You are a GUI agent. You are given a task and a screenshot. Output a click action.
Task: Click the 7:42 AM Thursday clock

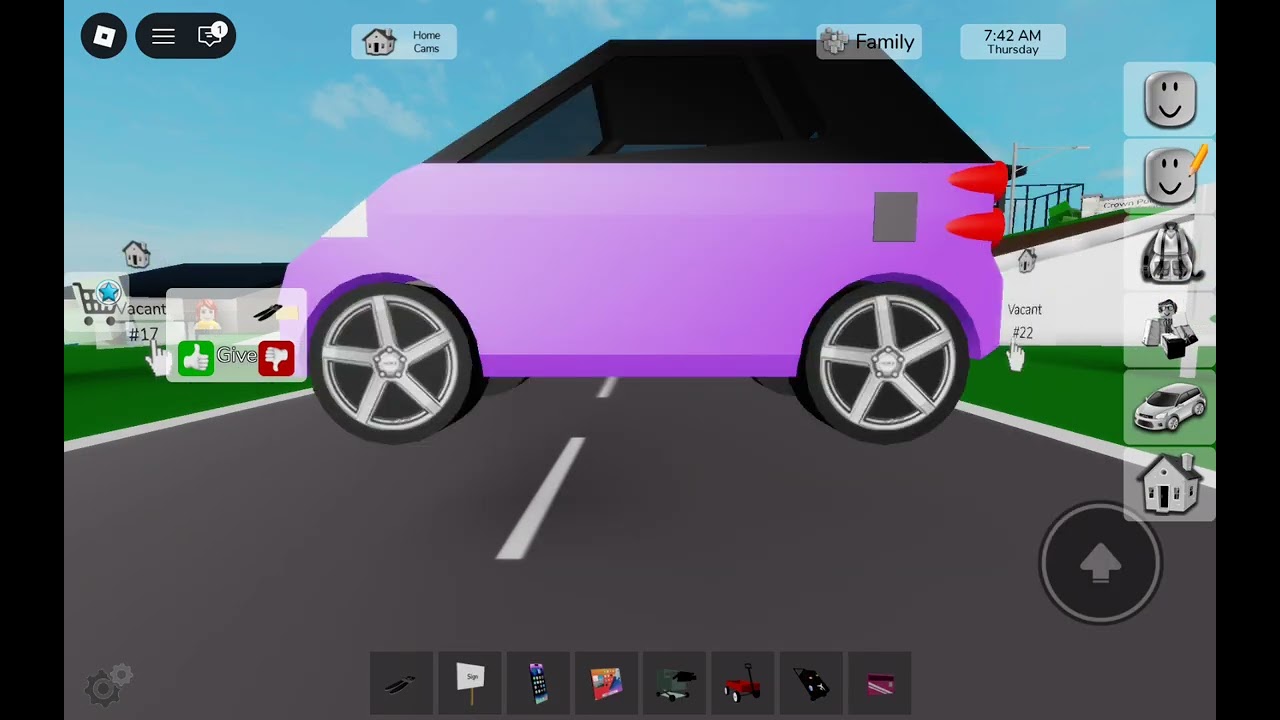pos(1012,42)
